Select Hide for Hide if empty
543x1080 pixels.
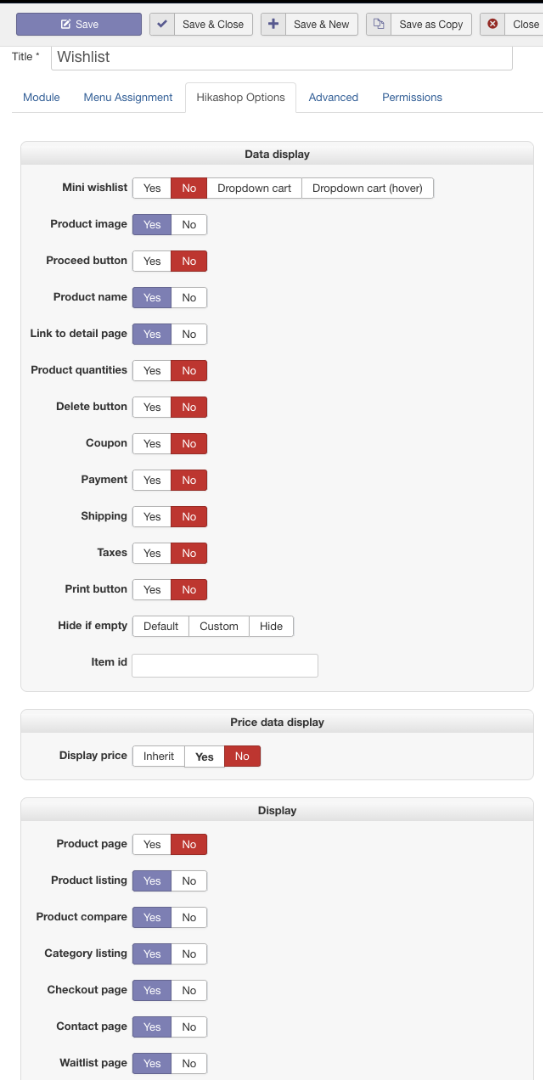click(x=272, y=626)
